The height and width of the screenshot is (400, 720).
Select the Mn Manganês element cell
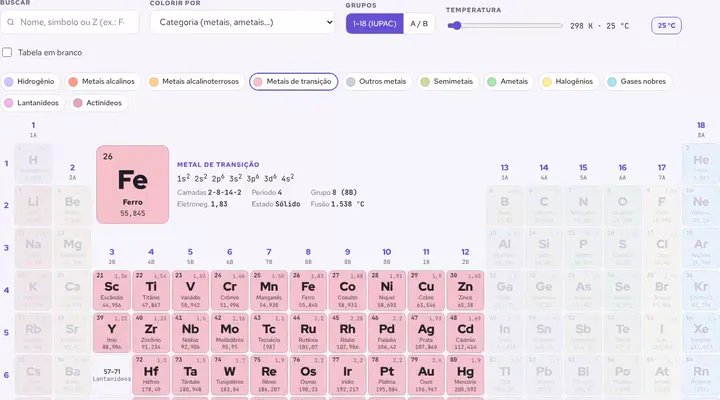coord(269,290)
